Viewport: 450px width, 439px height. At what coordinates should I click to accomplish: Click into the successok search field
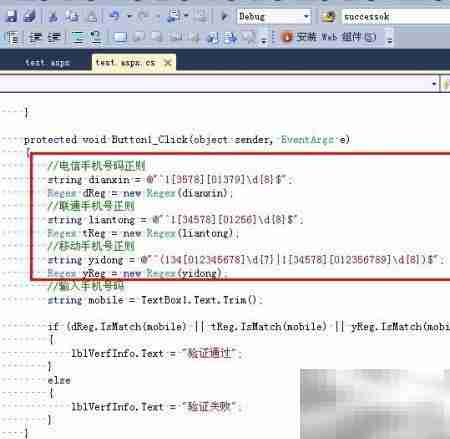click(396, 16)
